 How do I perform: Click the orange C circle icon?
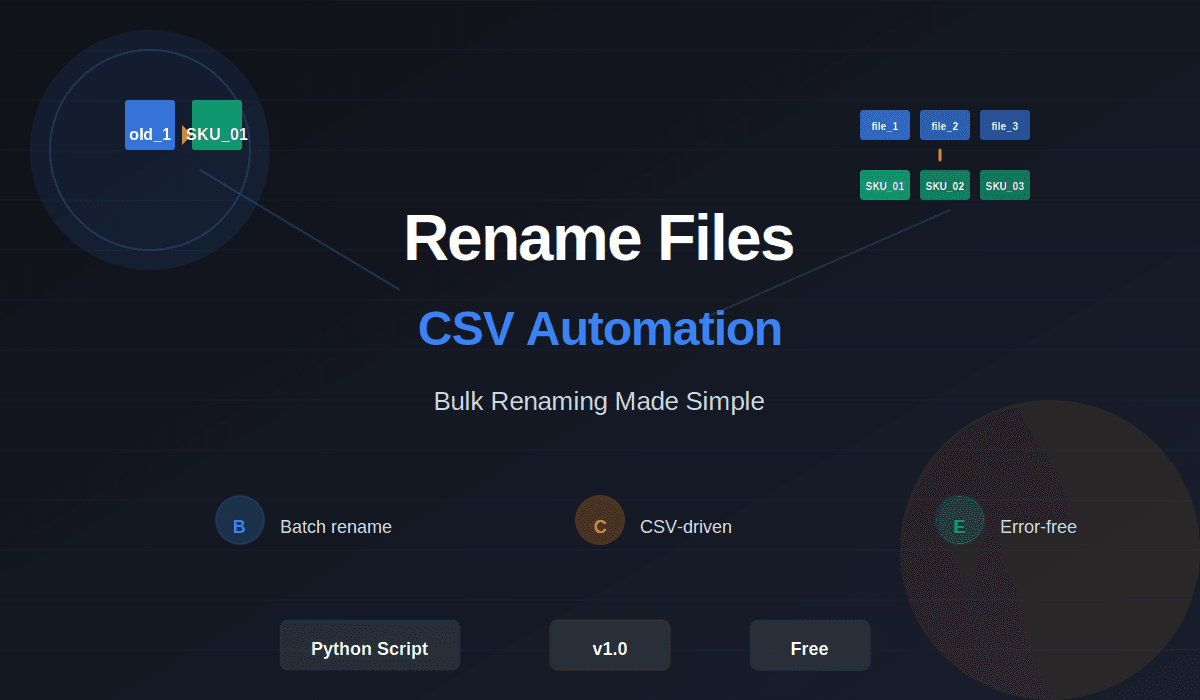click(600, 521)
